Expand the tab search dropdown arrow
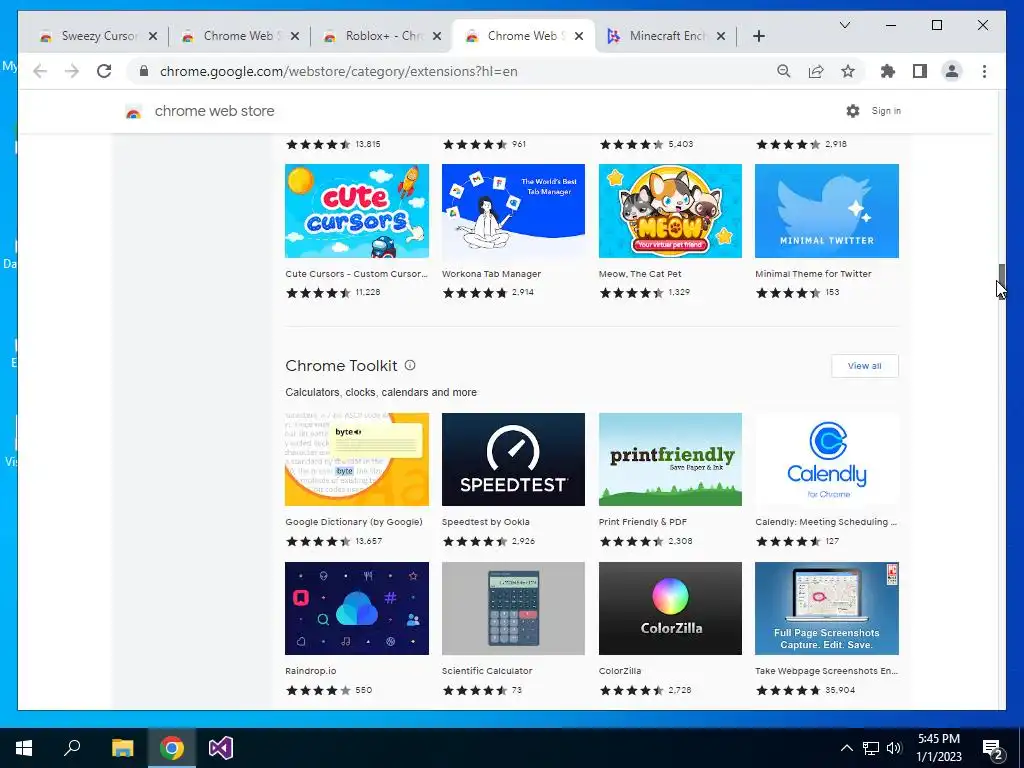 [x=844, y=25]
